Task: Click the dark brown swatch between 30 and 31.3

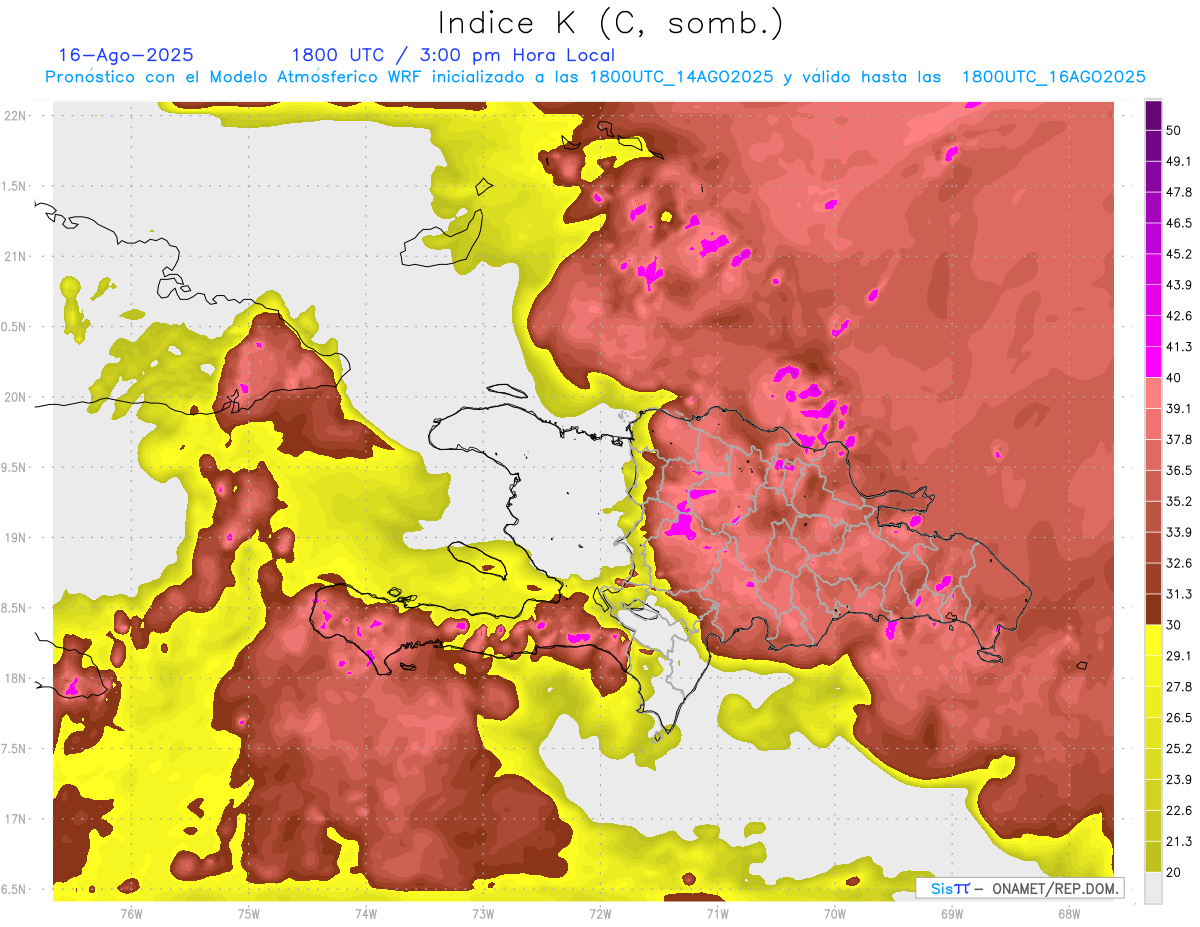Action: click(x=1153, y=609)
